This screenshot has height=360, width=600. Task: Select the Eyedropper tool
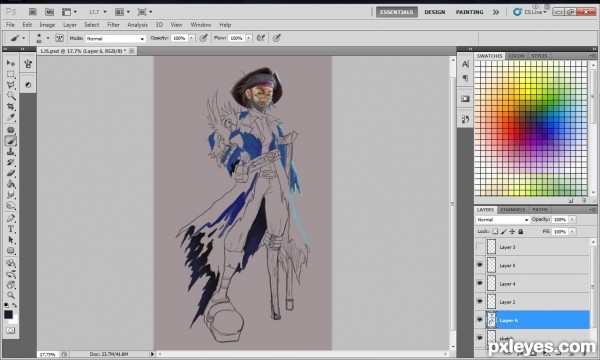click(11, 117)
